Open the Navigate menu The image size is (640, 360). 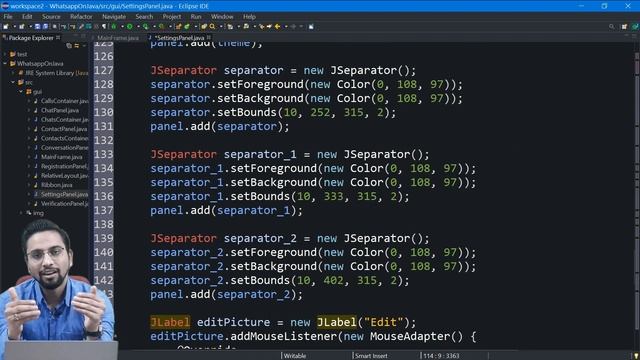[x=114, y=17]
